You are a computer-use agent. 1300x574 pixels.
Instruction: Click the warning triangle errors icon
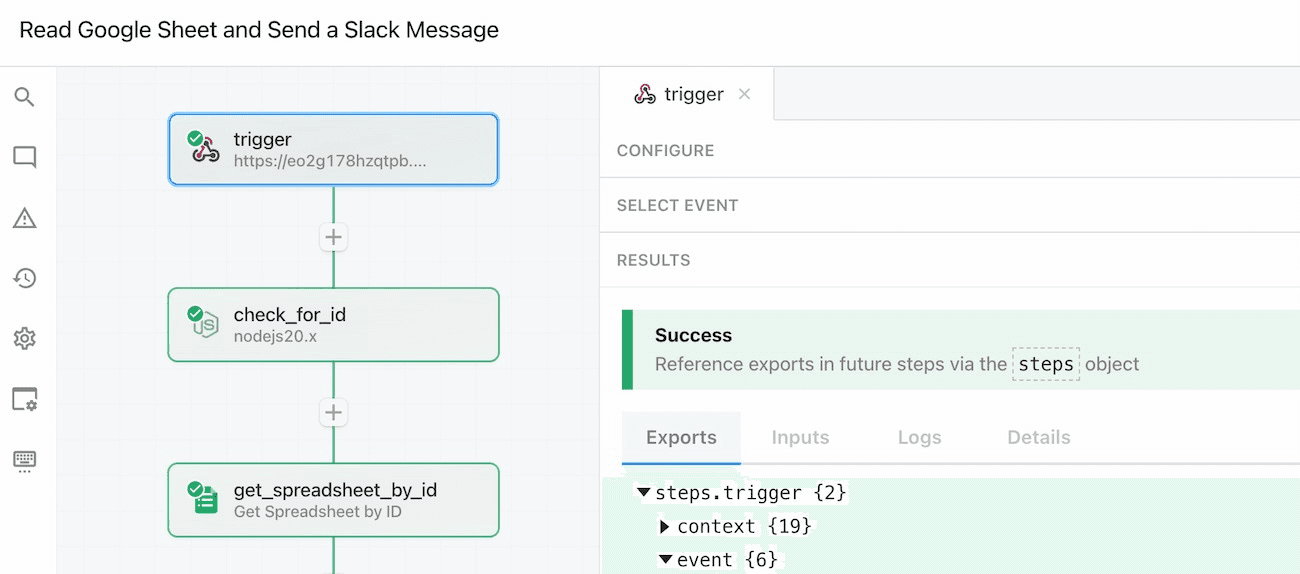[24, 218]
